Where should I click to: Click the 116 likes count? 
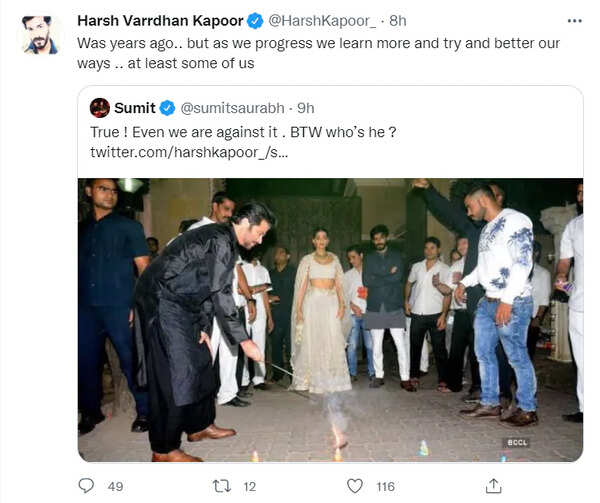(385, 486)
